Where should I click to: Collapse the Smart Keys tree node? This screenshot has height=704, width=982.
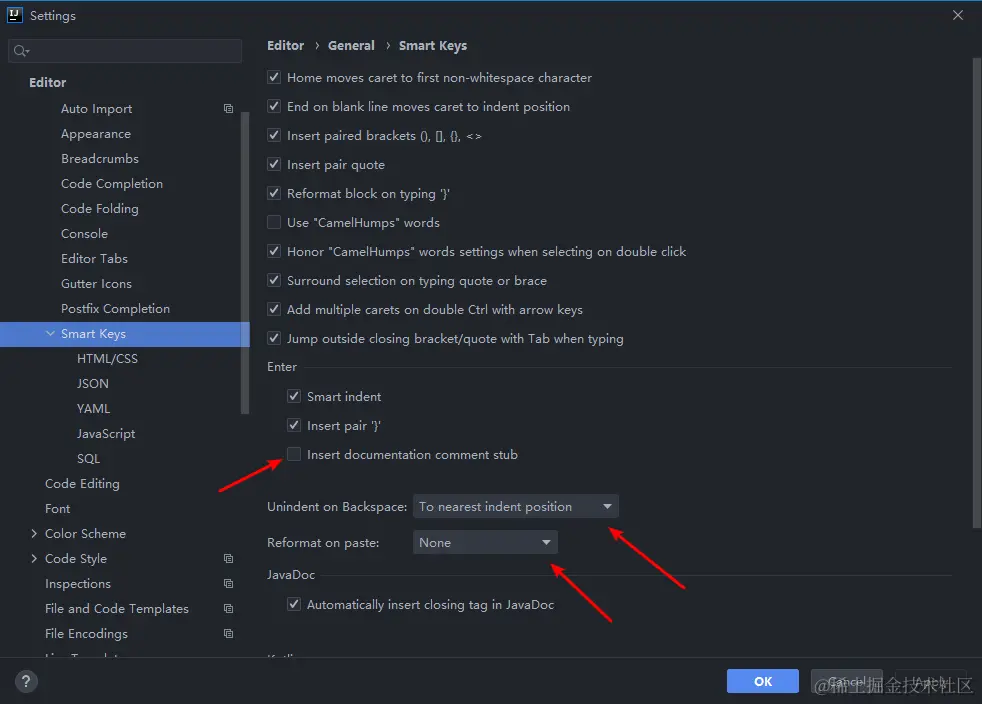[50, 334]
